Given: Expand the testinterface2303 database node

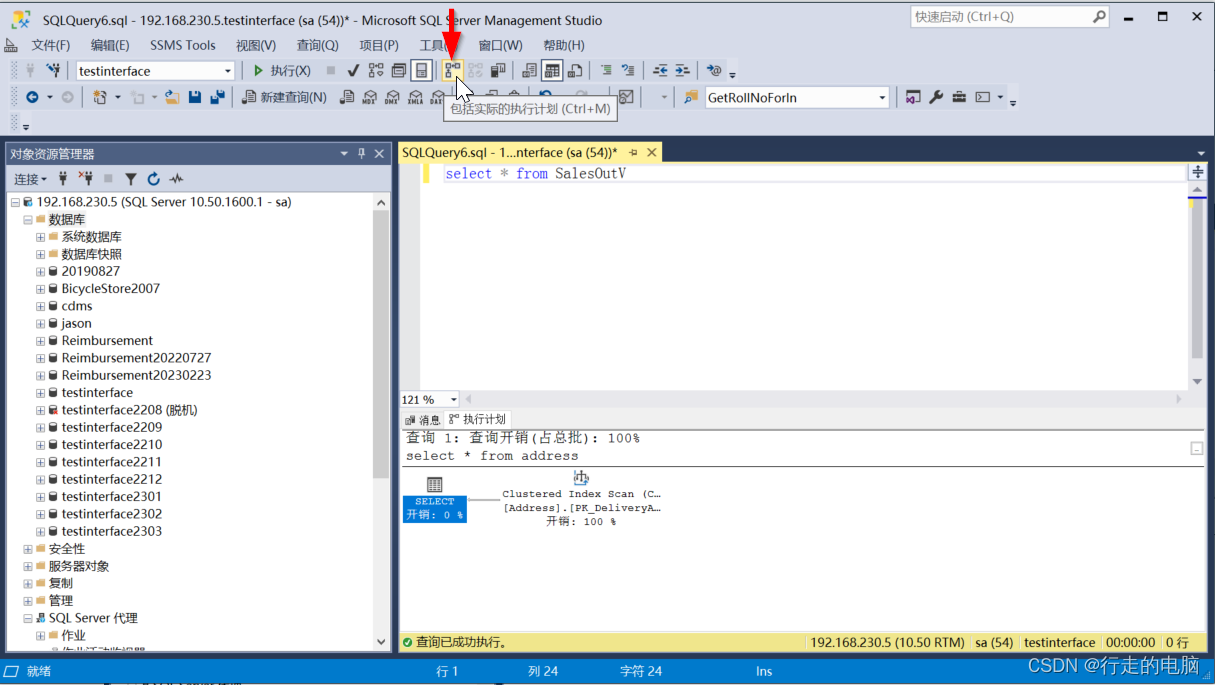Looking at the screenshot, I should (41, 531).
